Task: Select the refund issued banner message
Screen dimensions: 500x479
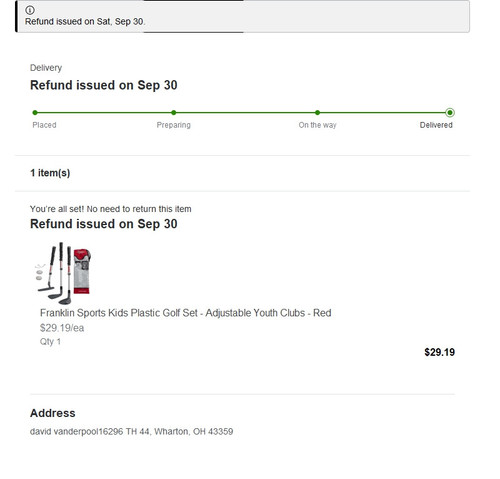Action: click(85, 22)
